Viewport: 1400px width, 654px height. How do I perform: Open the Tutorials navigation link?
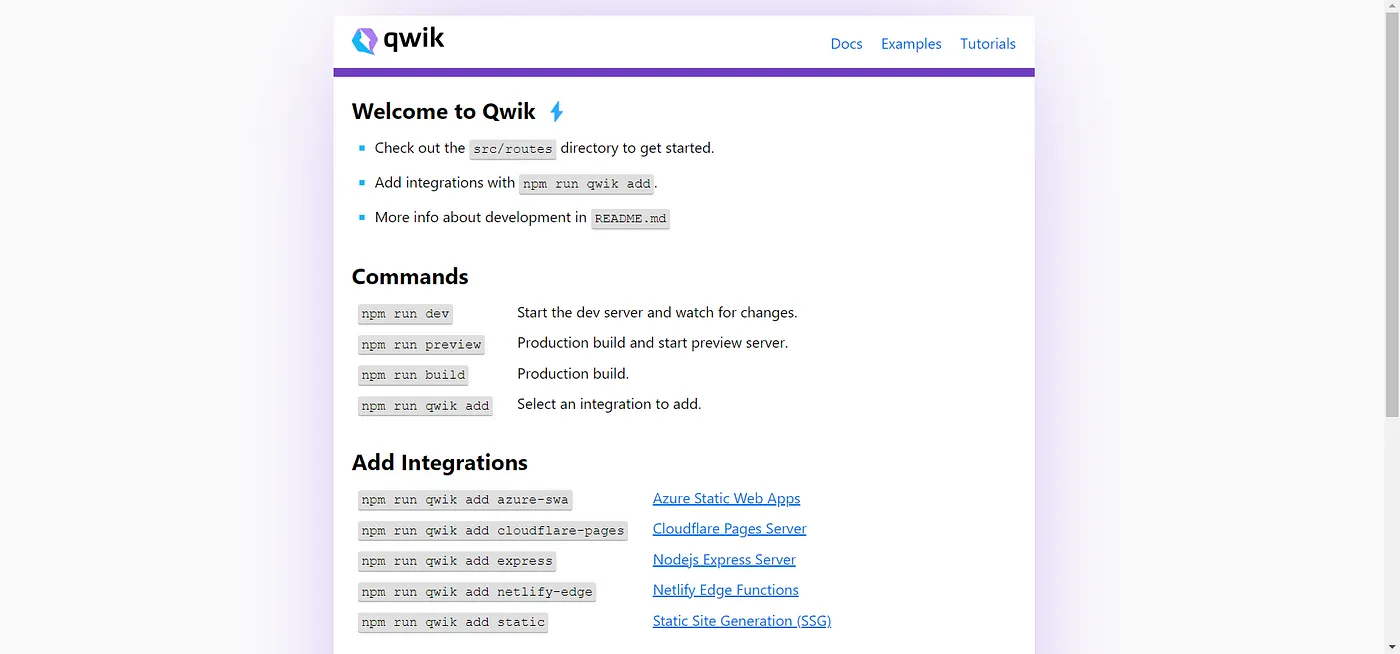(x=988, y=43)
